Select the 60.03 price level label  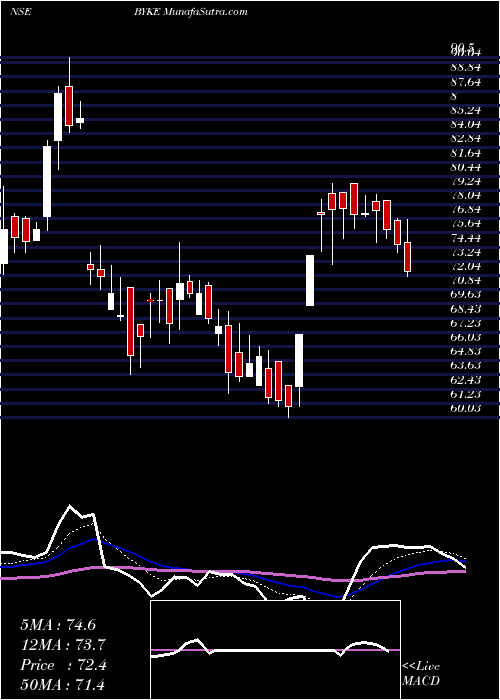tap(466, 408)
